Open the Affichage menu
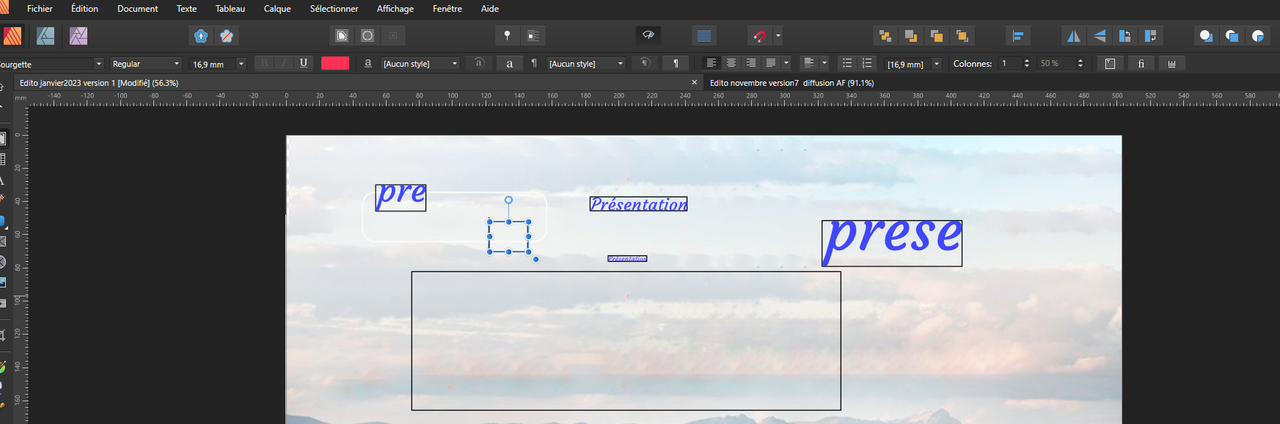The height and width of the screenshot is (424, 1280). click(395, 8)
